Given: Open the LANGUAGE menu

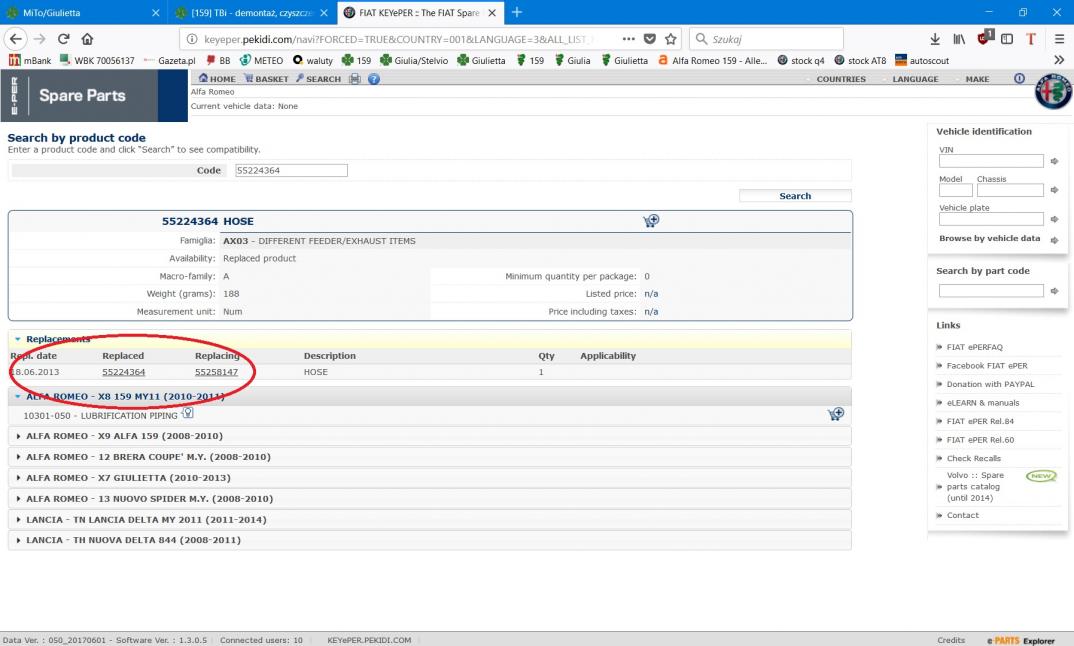Looking at the screenshot, I should pos(915,79).
